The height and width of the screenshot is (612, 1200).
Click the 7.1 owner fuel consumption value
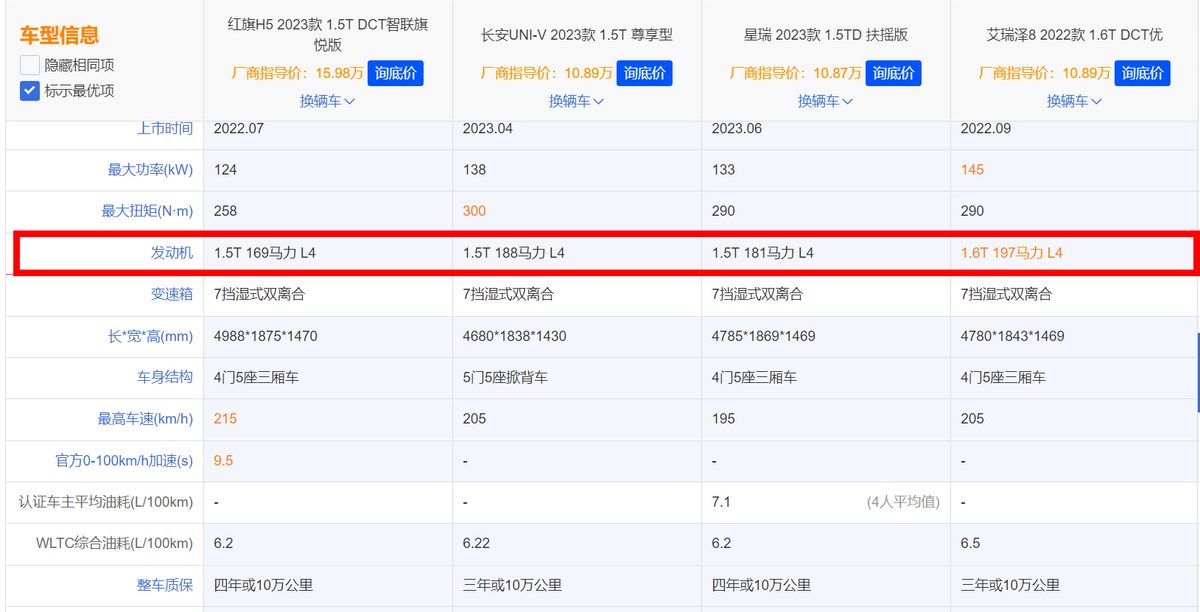(720, 502)
